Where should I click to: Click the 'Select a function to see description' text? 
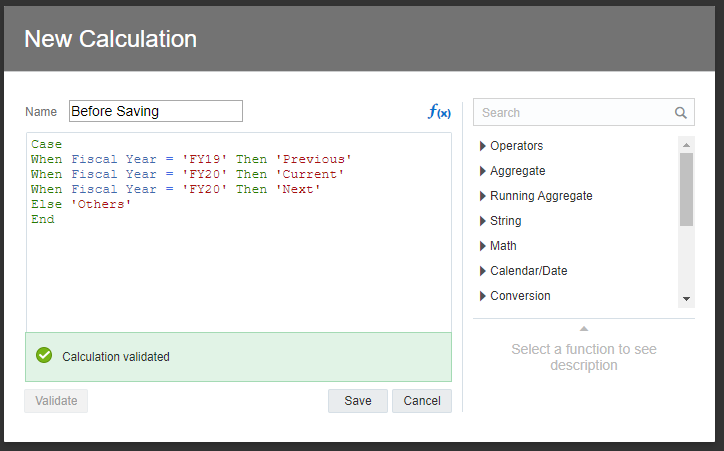(x=584, y=357)
